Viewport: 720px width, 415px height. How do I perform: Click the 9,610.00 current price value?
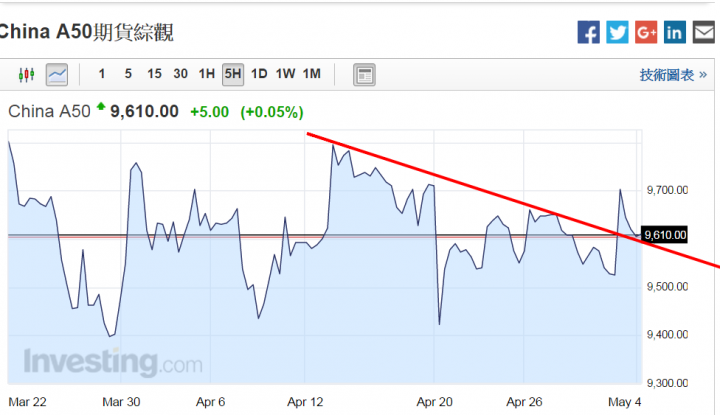(144, 112)
